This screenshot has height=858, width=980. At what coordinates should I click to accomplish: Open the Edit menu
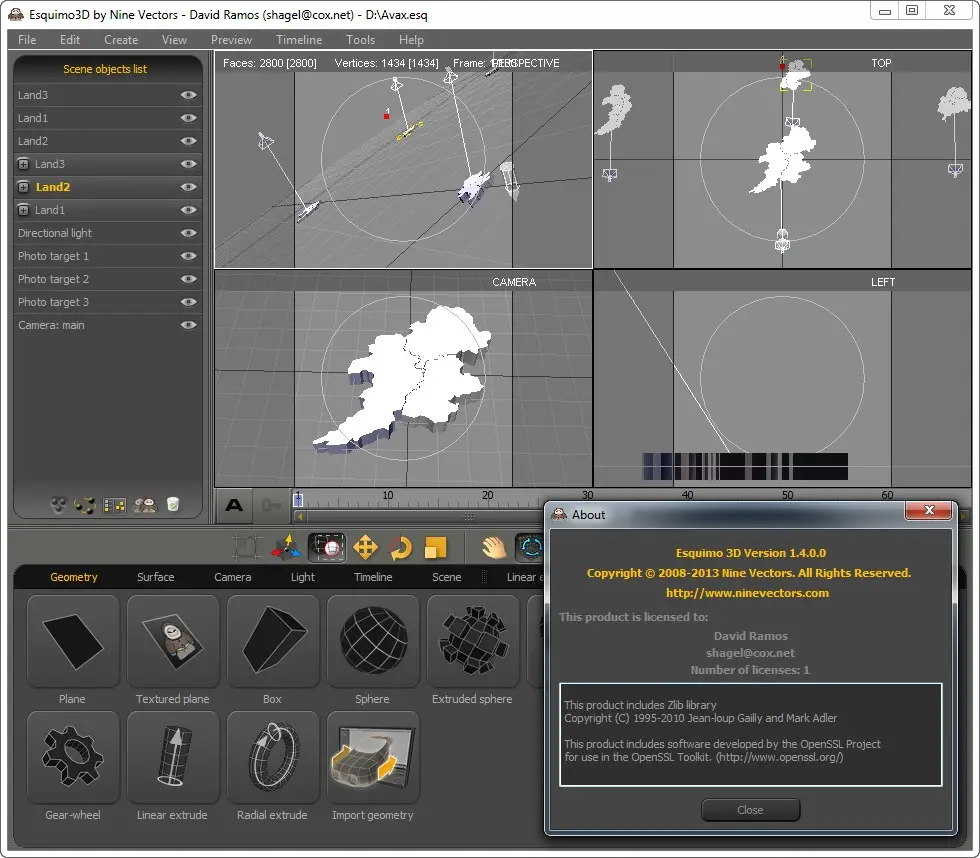click(x=70, y=39)
